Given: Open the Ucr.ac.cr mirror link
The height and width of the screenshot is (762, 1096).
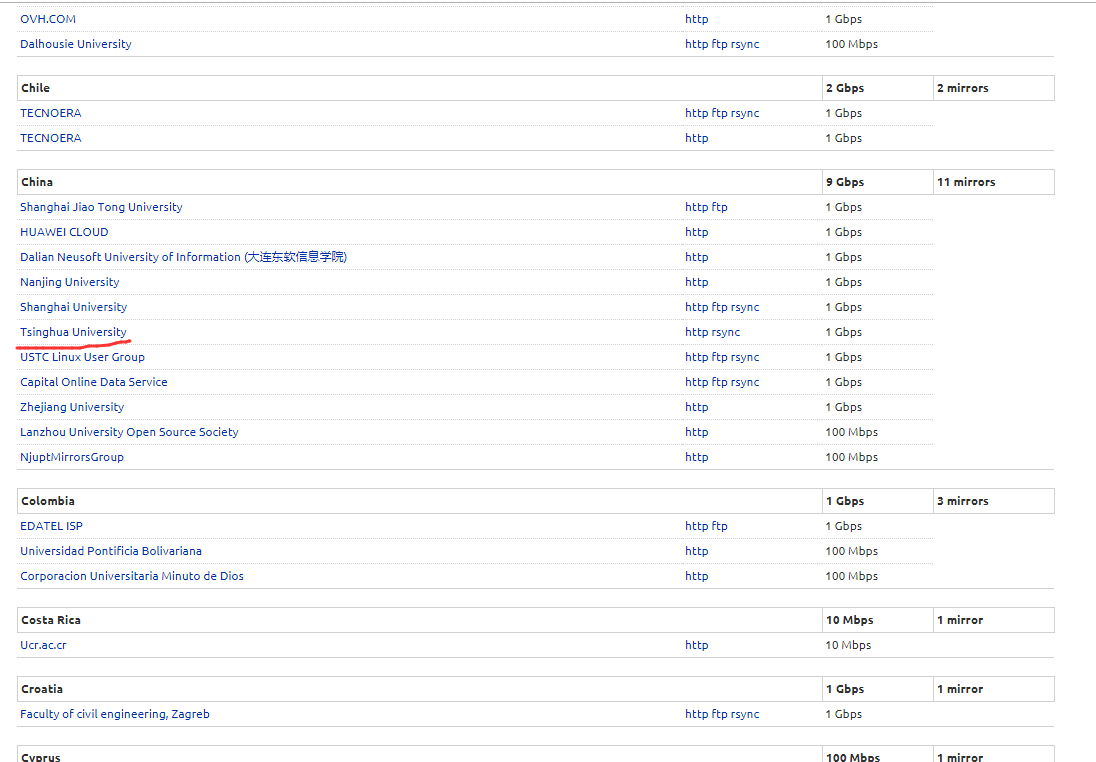Looking at the screenshot, I should pos(43,645).
